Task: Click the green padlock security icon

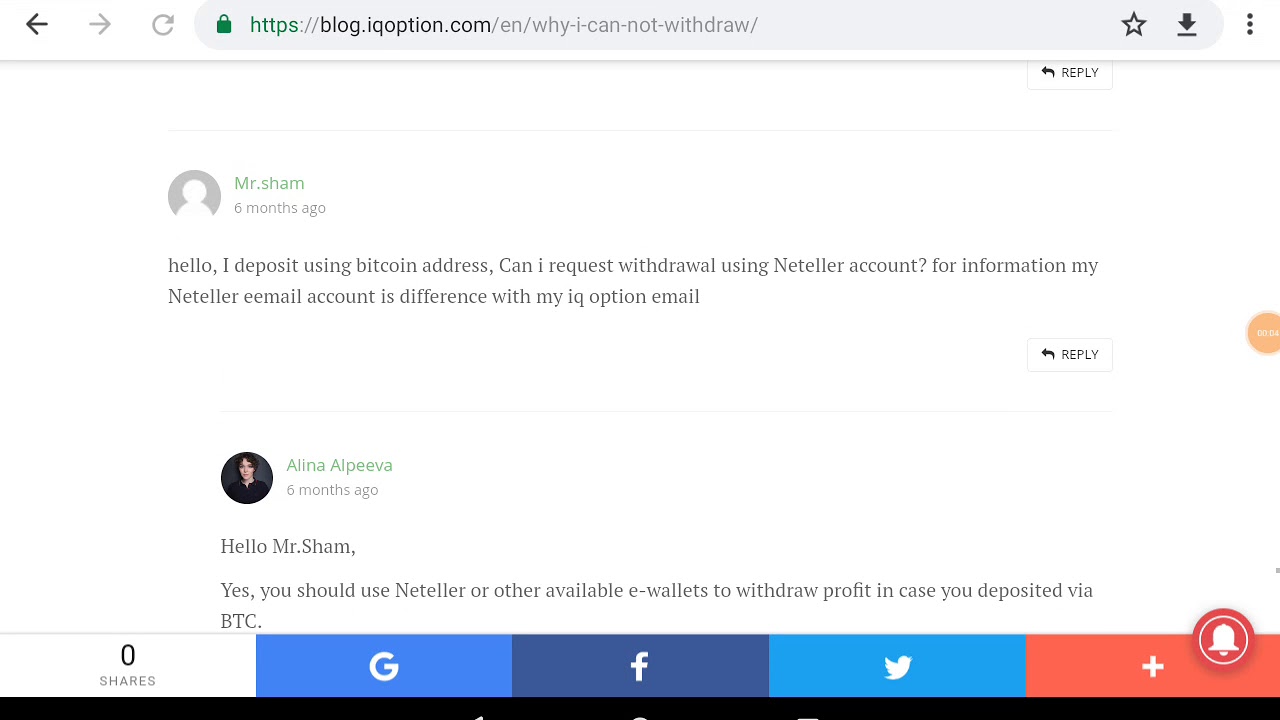Action: pyautogui.click(x=224, y=25)
